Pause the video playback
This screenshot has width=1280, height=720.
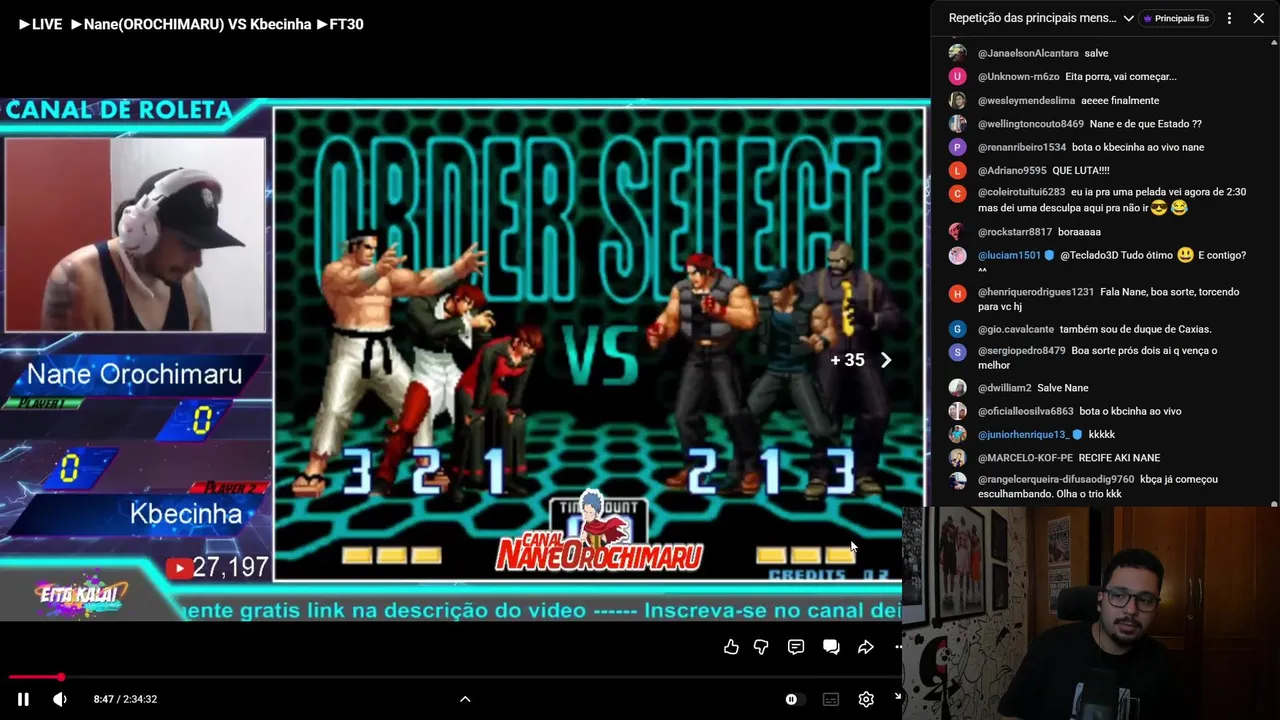pos(23,699)
